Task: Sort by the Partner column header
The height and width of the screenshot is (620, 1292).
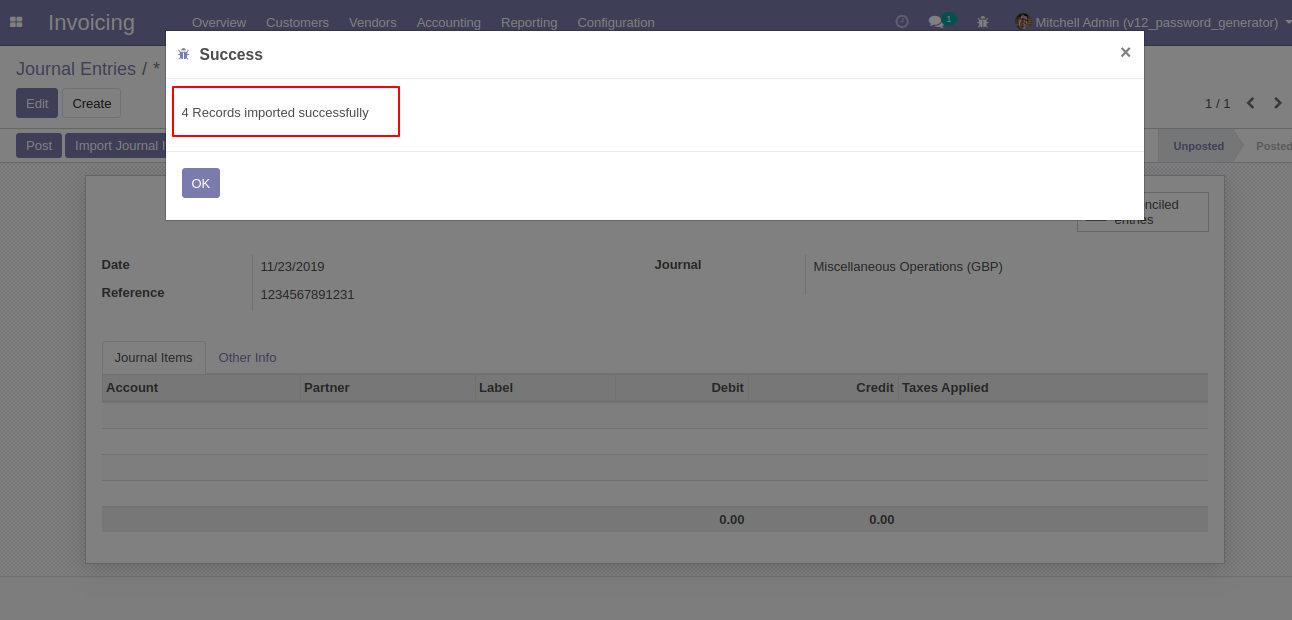Action: click(x=388, y=387)
